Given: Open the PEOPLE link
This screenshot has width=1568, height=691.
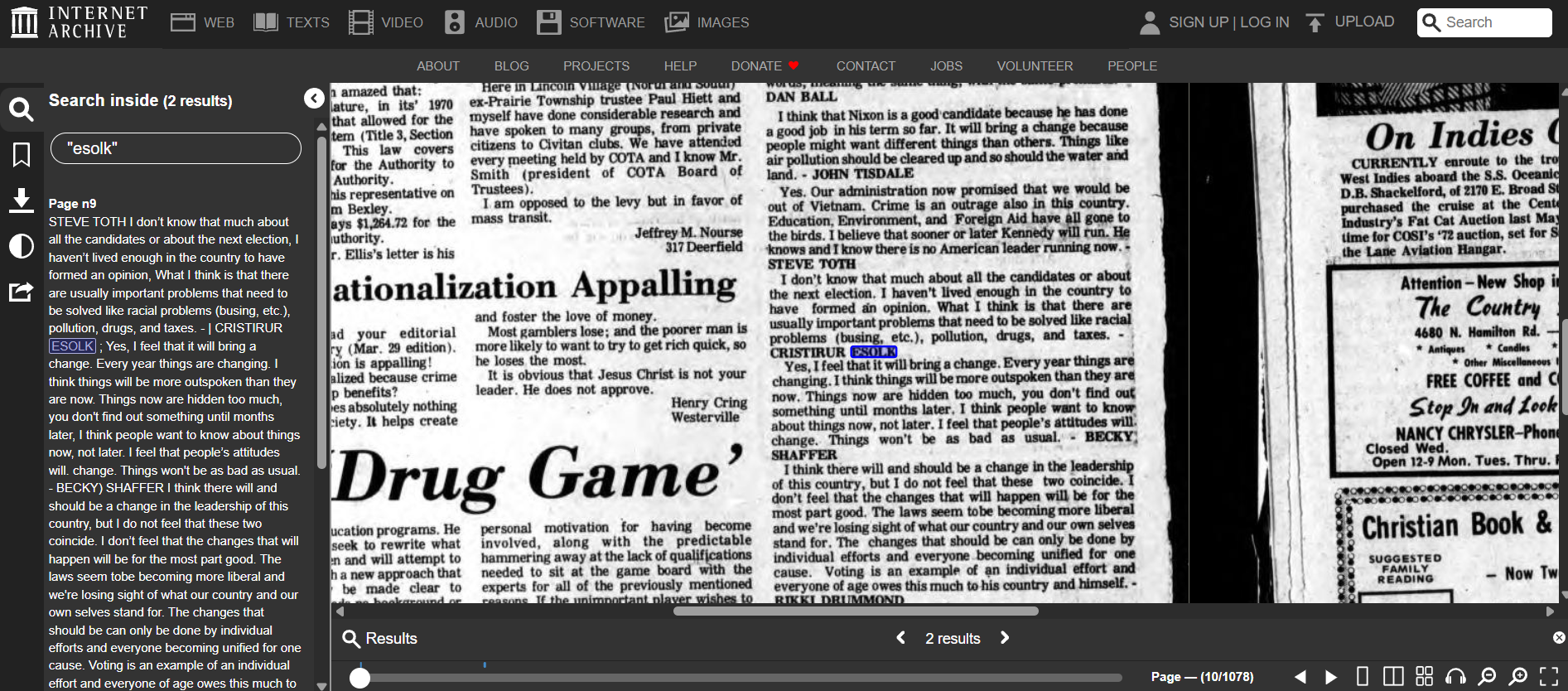Looking at the screenshot, I should [x=1132, y=66].
